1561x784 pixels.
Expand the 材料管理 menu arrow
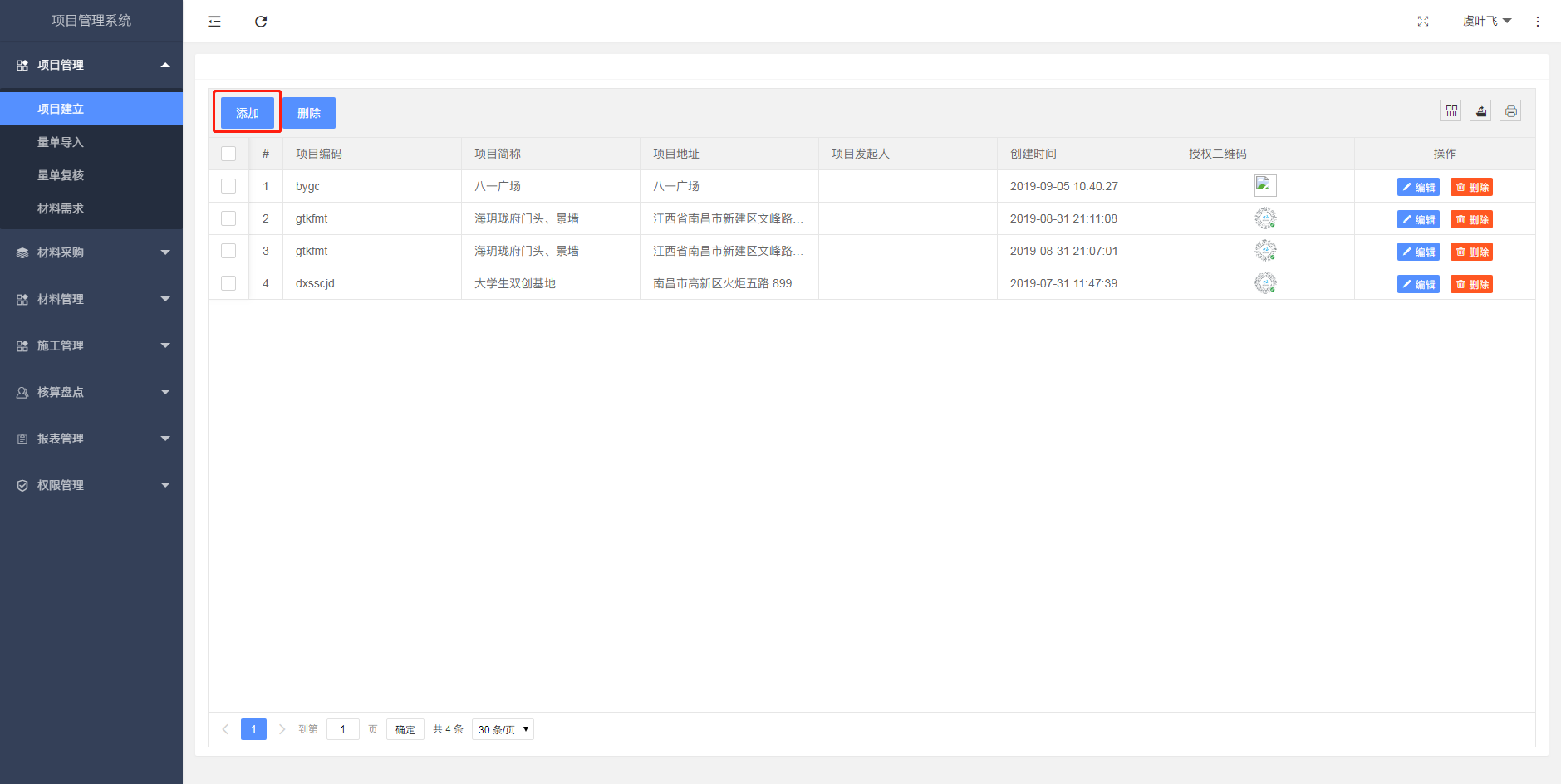point(165,299)
